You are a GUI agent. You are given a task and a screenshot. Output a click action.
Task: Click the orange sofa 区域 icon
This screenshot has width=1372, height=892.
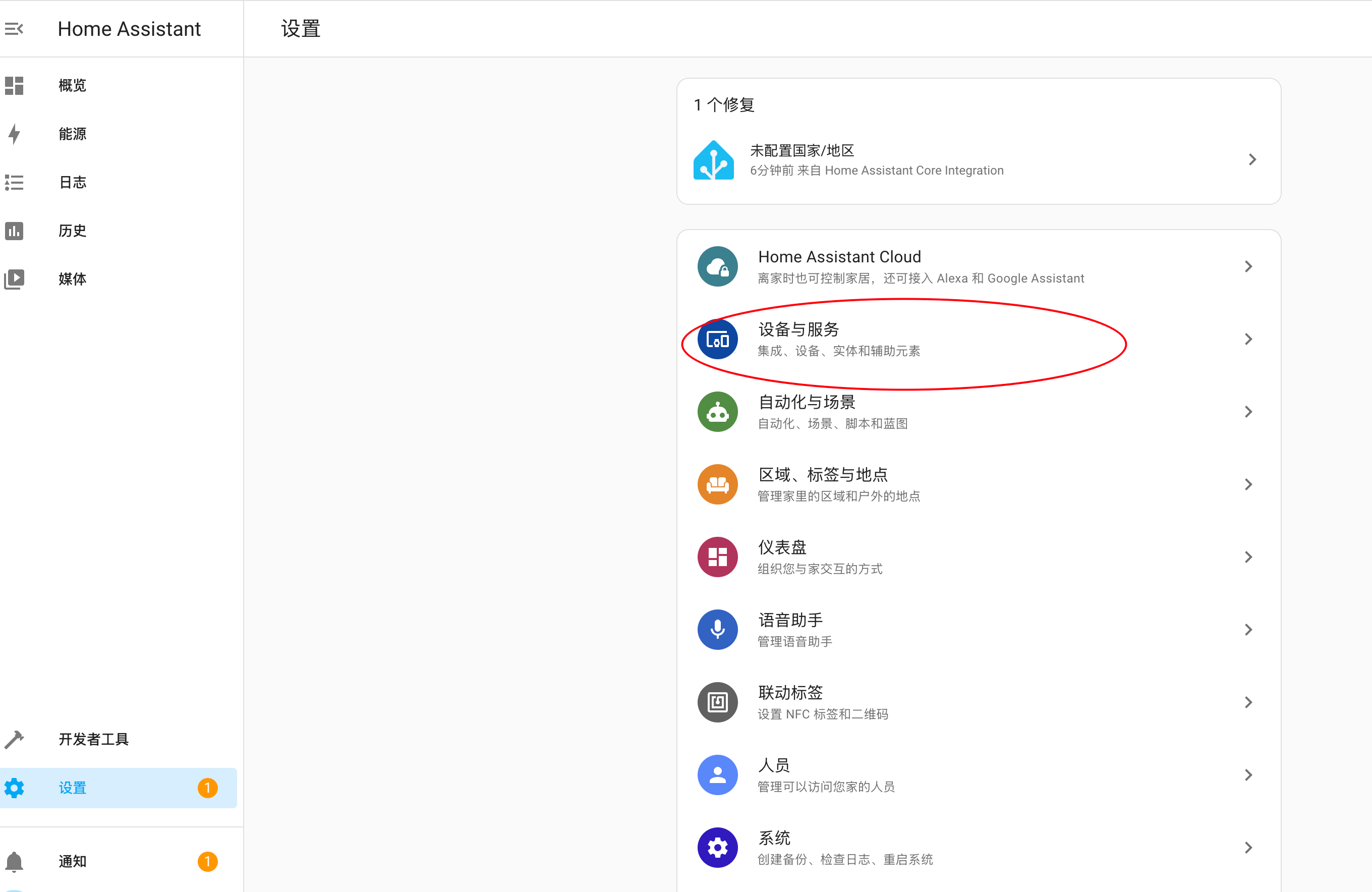(717, 484)
